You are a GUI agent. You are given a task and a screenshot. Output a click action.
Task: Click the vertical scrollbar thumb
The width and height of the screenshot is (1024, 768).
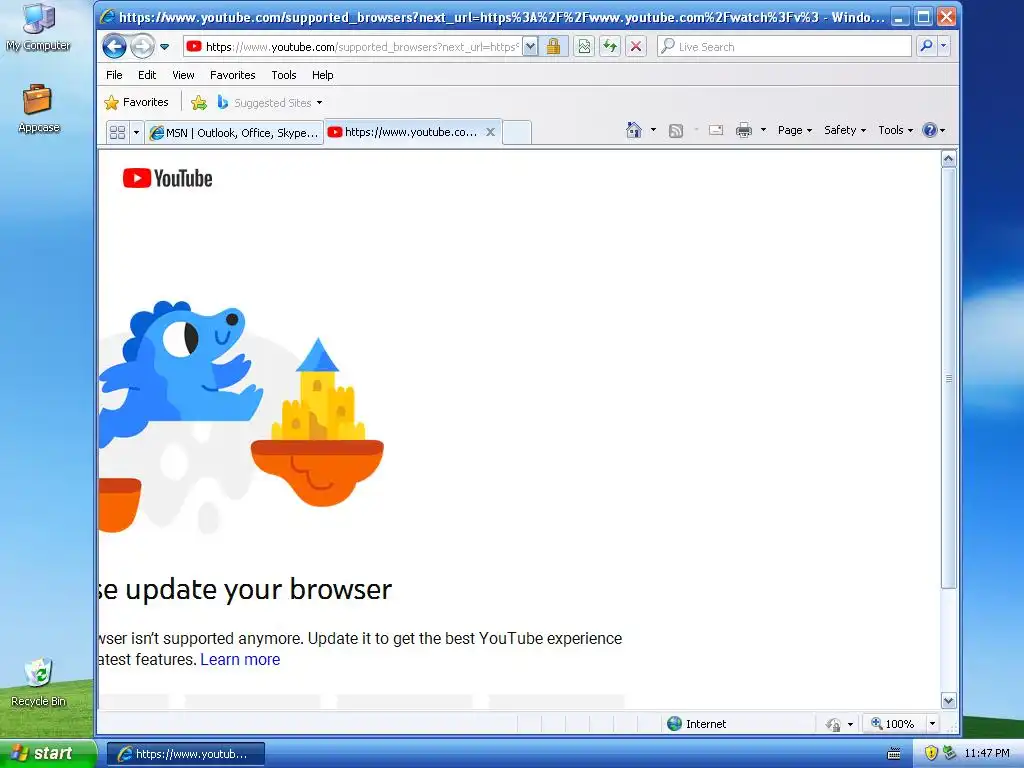point(948,378)
